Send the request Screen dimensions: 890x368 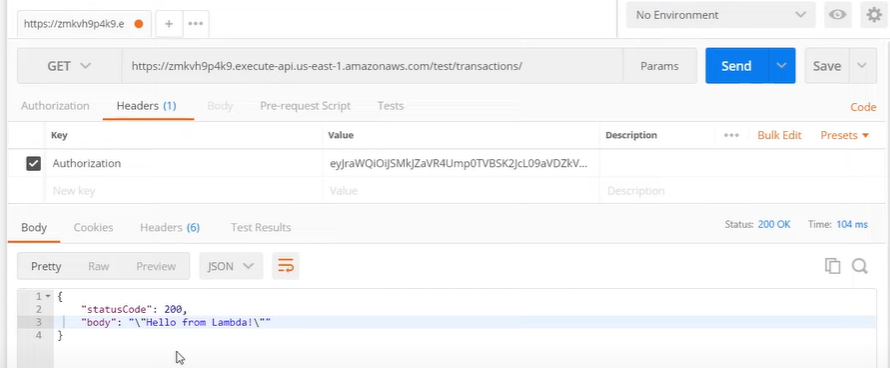pos(737,66)
